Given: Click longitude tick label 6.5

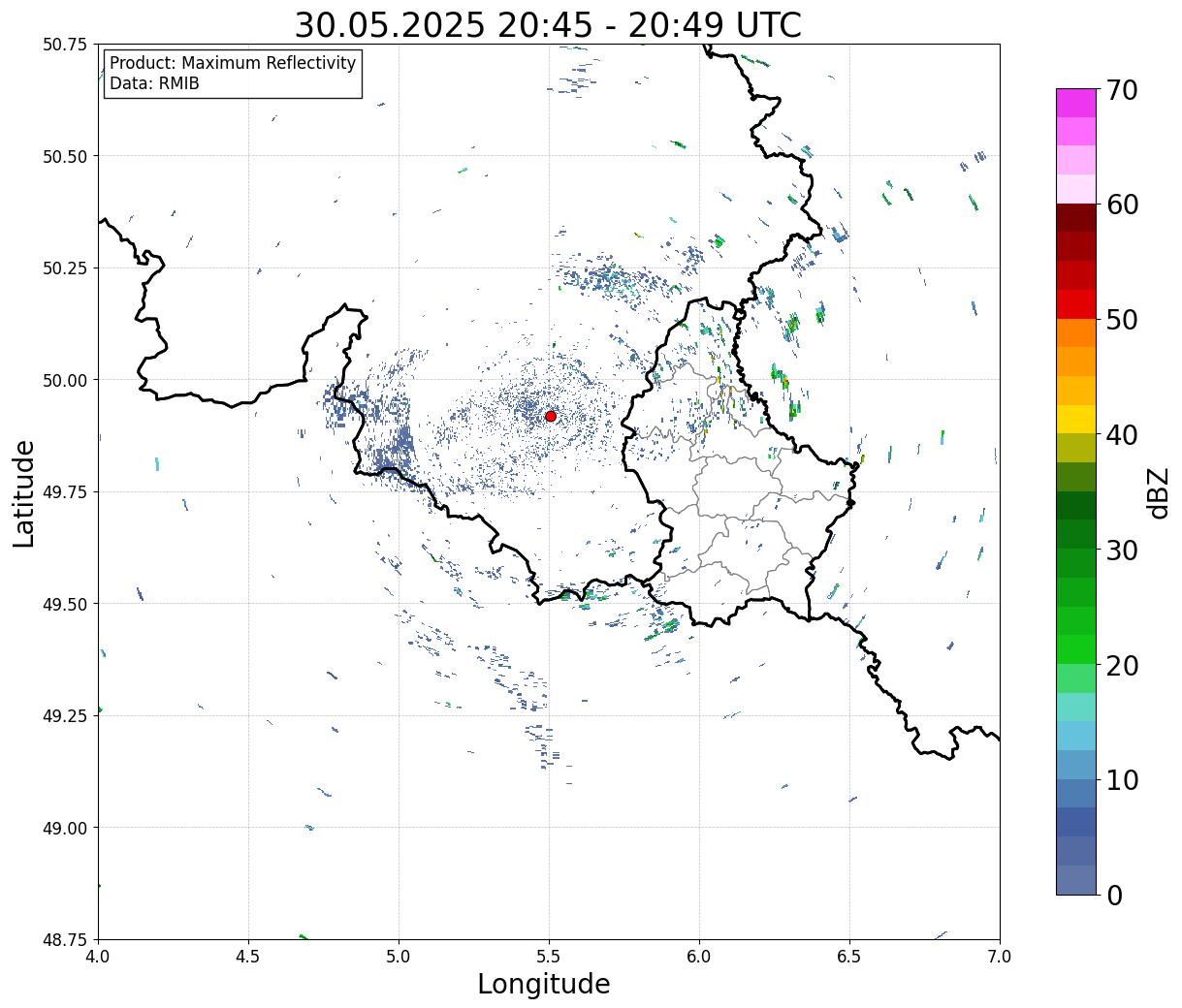Looking at the screenshot, I should click(849, 957).
